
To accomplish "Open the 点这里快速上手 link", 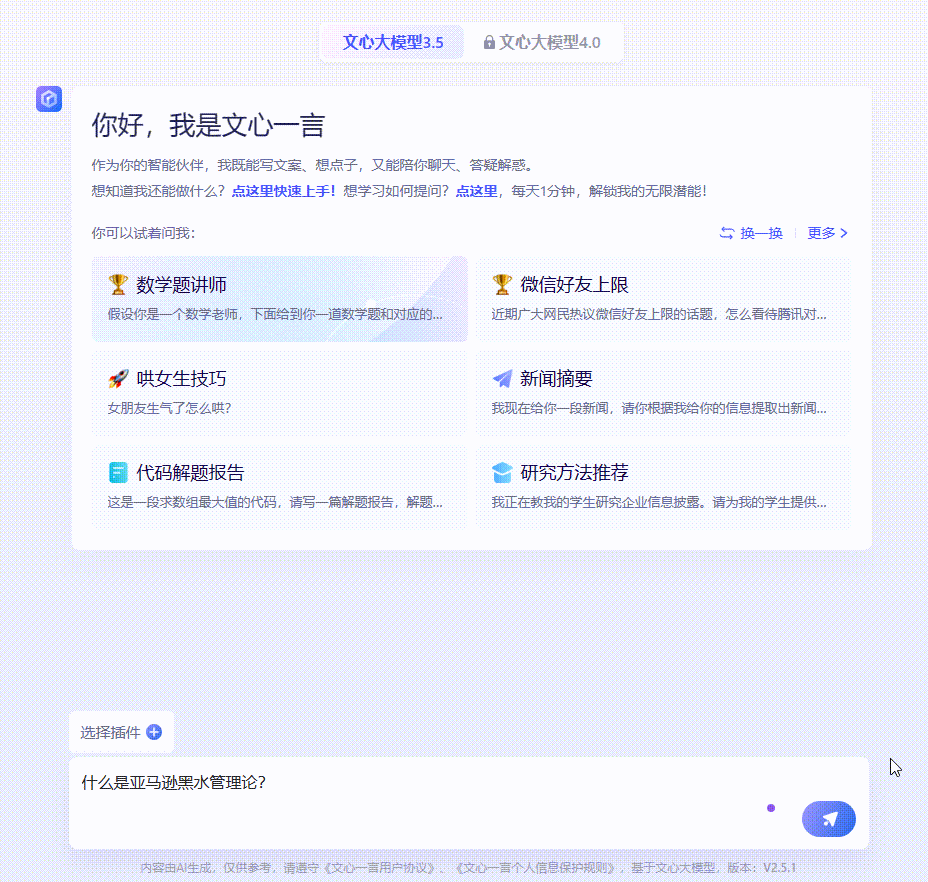I will click(x=283, y=191).
